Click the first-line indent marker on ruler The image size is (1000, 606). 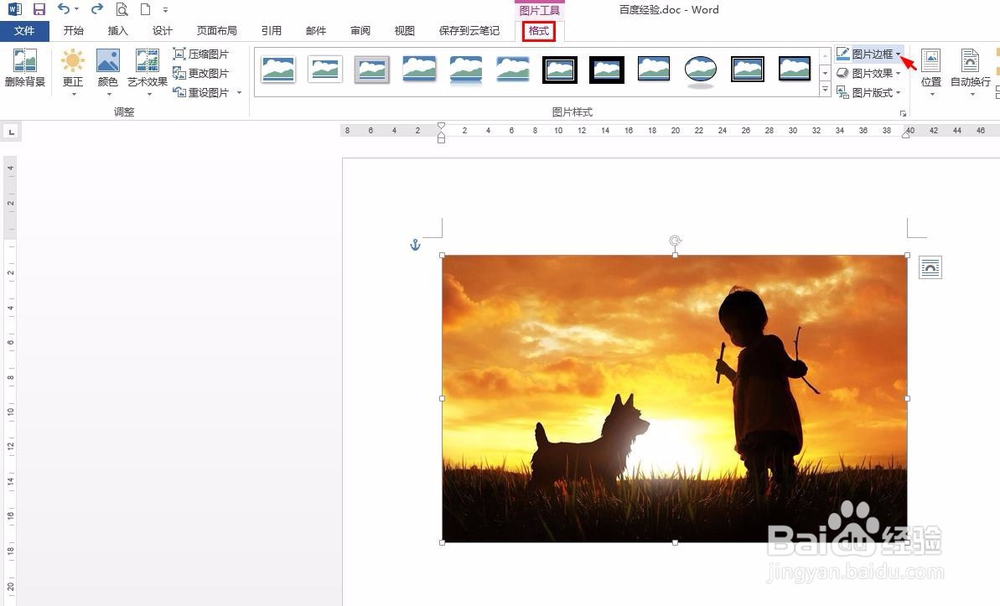[441, 126]
